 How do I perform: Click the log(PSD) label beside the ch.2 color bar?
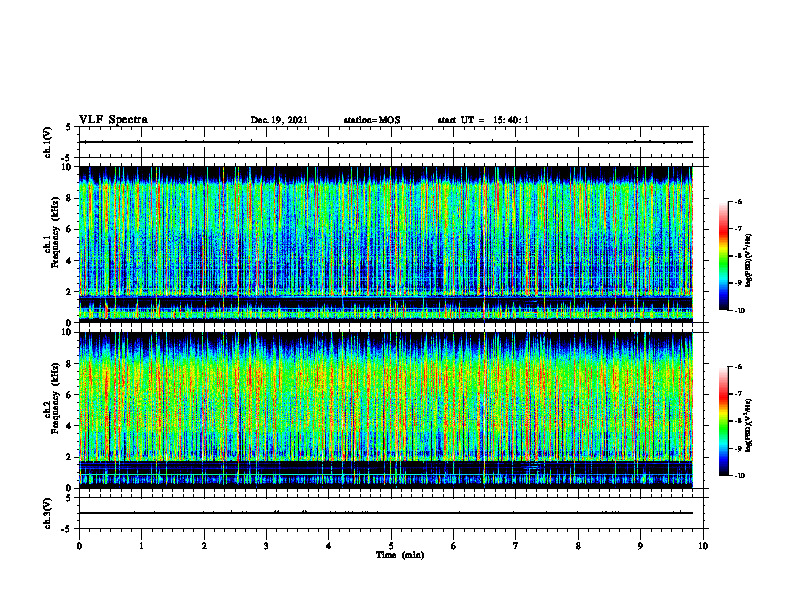tap(749, 425)
